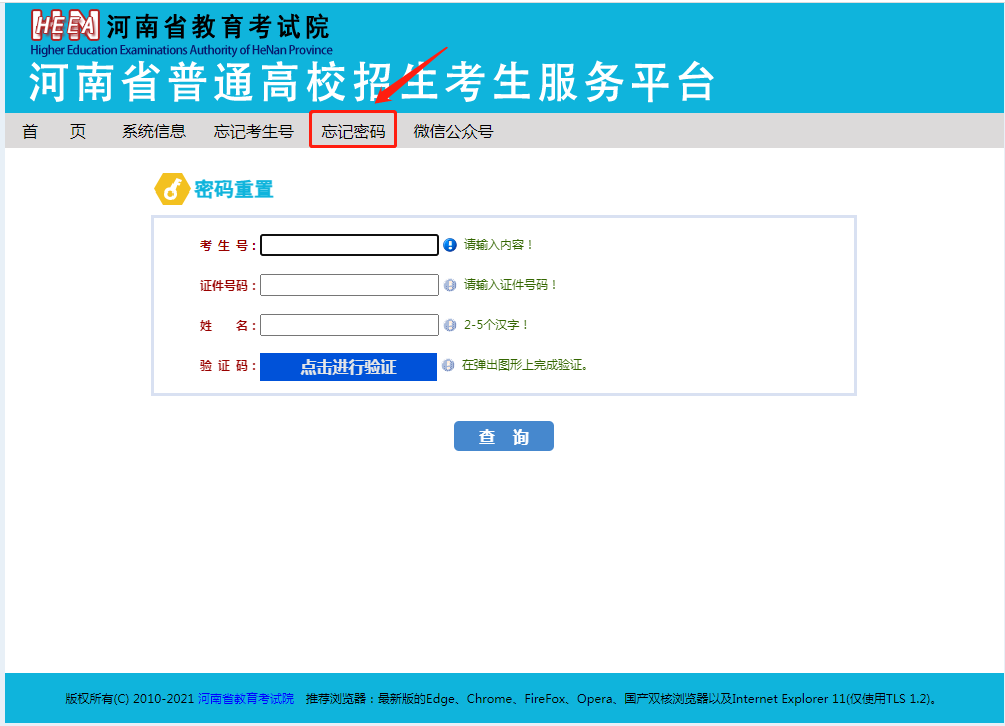Focus the 考生号 input field
Viewport: 1005px width, 726px height.
point(349,245)
